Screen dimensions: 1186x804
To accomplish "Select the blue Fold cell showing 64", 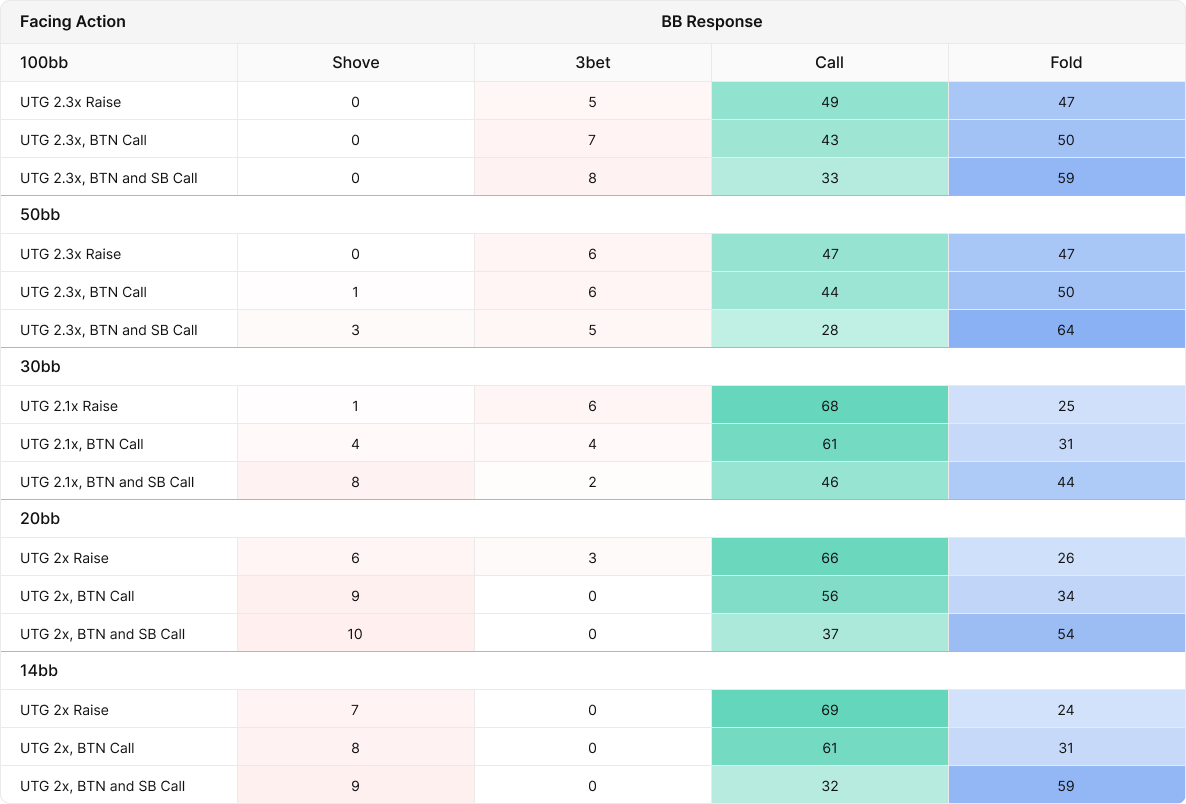I will tap(1066, 330).
